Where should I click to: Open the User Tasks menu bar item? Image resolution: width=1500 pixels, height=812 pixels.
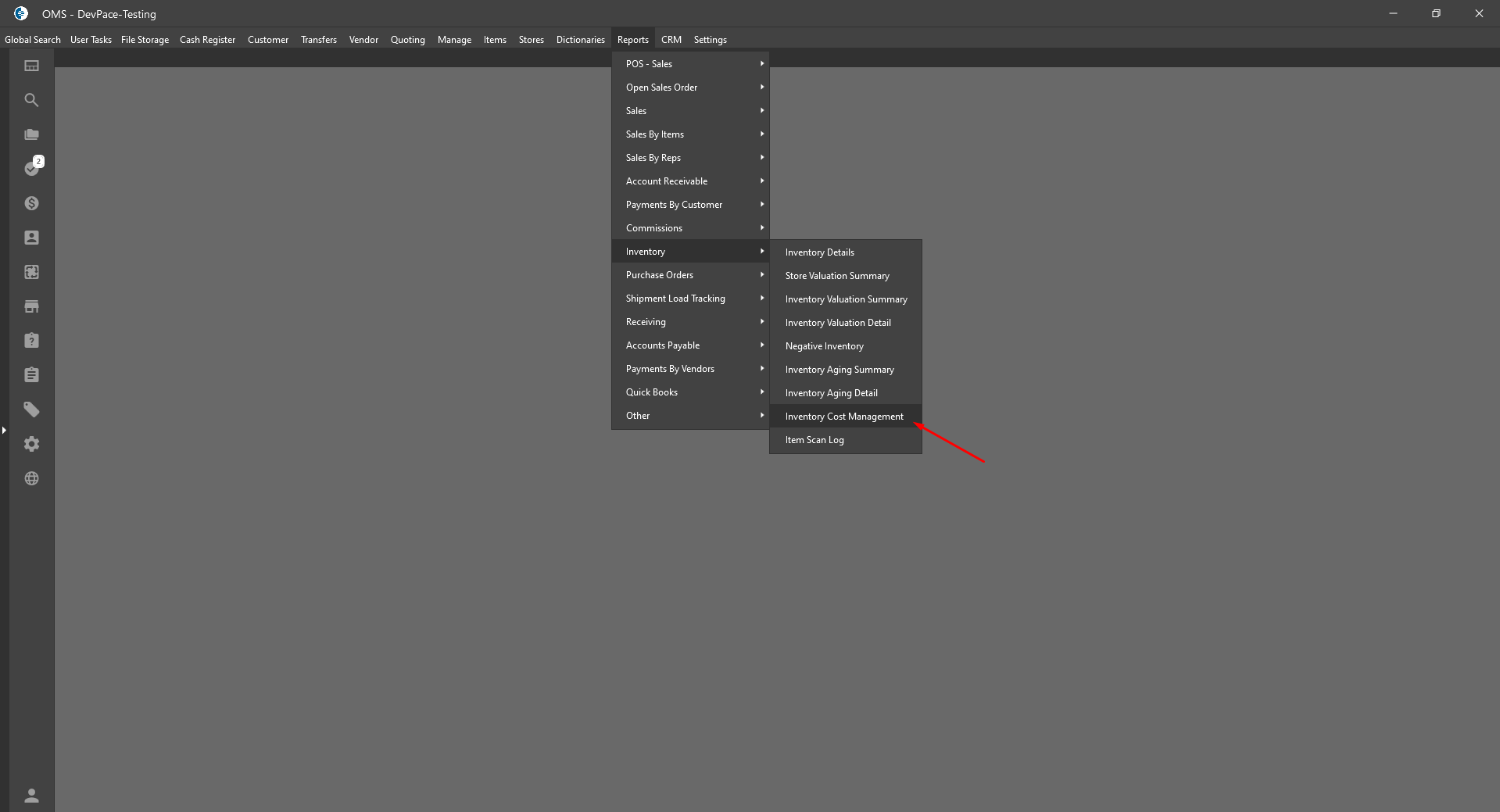[x=91, y=40]
